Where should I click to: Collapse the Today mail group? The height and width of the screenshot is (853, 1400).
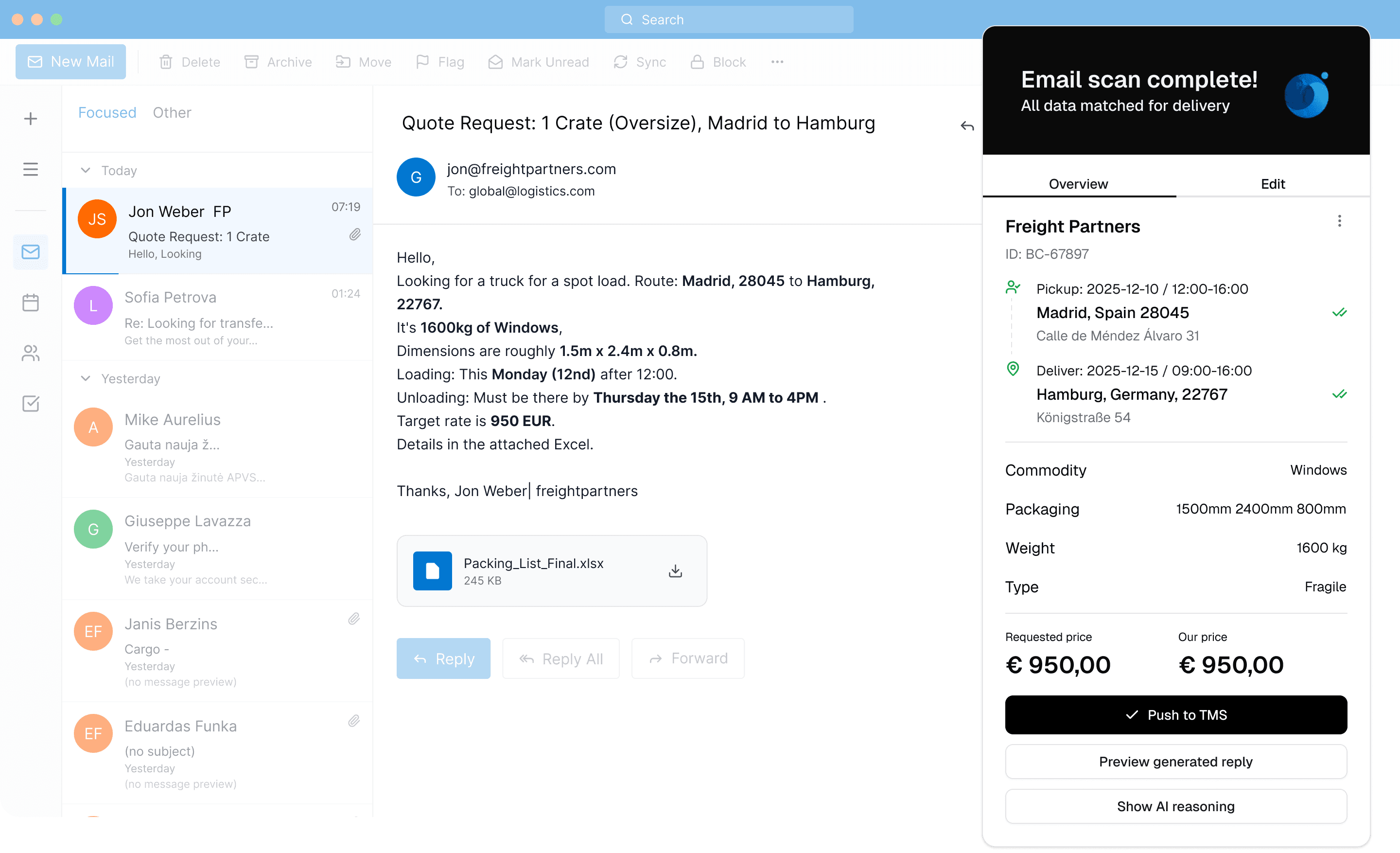86,171
